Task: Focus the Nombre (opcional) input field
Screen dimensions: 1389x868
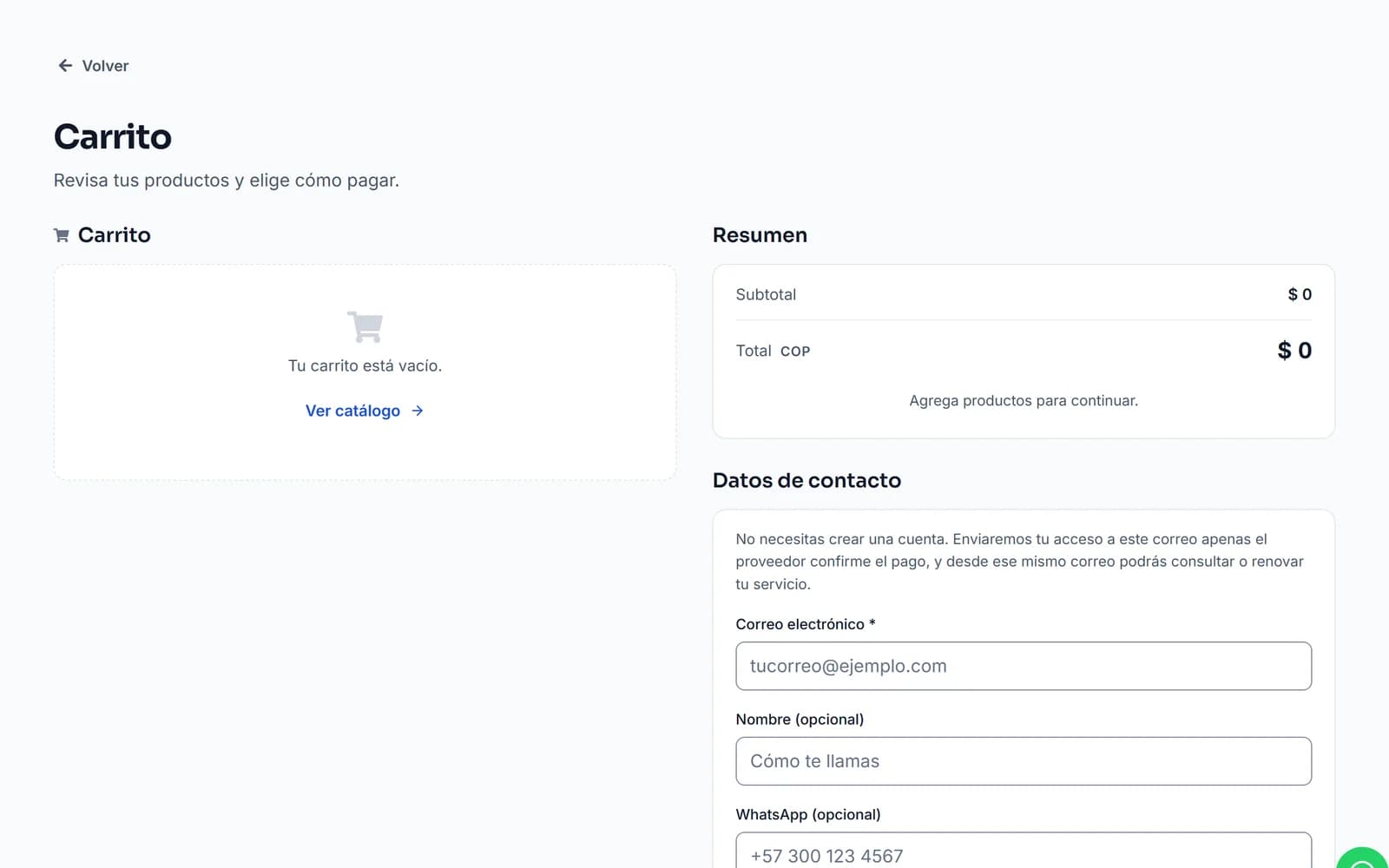Action: 1024,761
